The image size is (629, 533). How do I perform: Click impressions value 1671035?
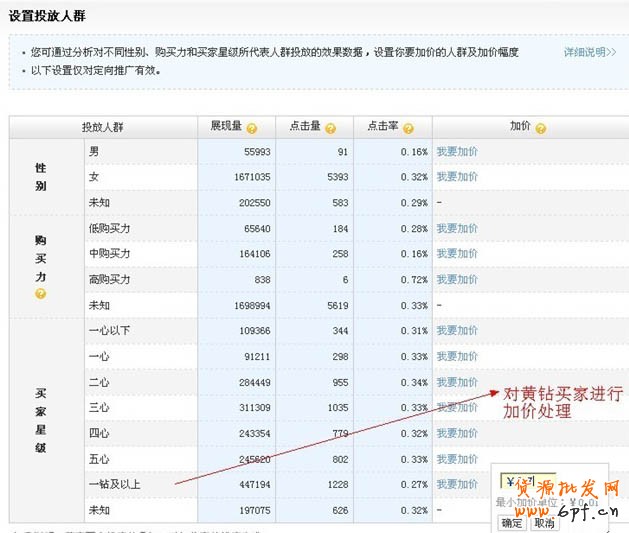click(x=252, y=177)
